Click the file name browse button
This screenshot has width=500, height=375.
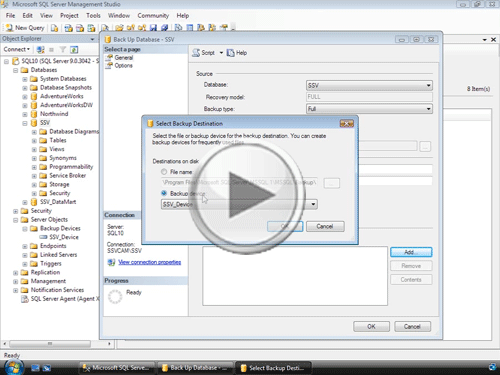point(332,183)
